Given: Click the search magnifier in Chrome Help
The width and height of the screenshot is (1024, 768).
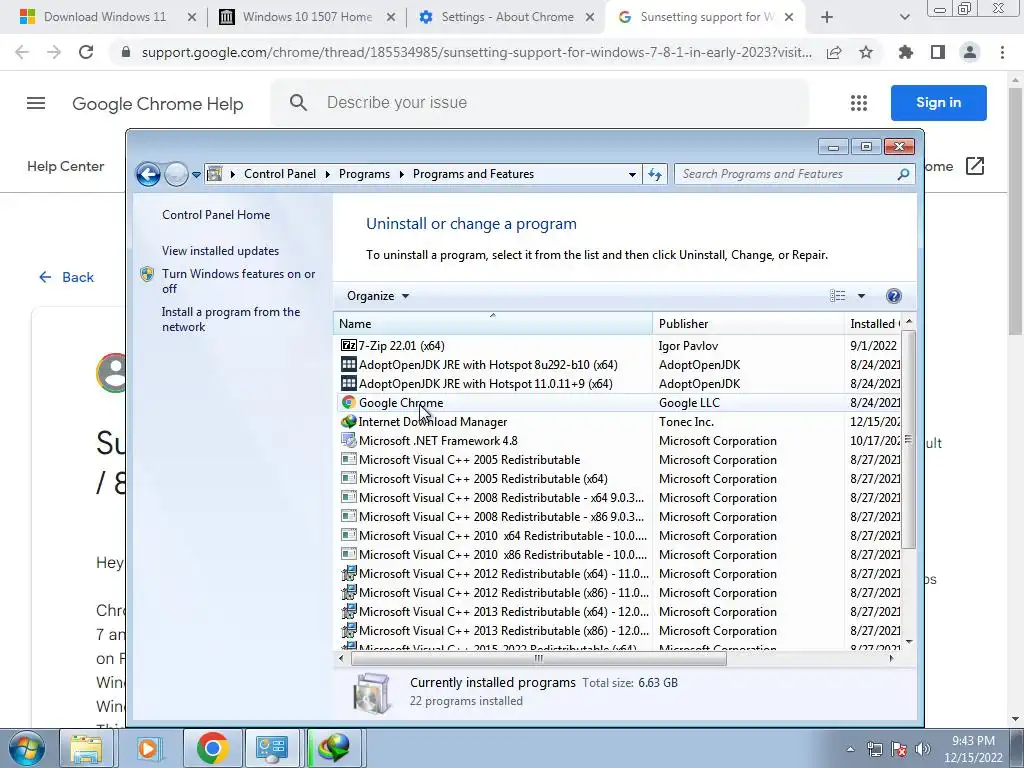Looking at the screenshot, I should pos(298,103).
